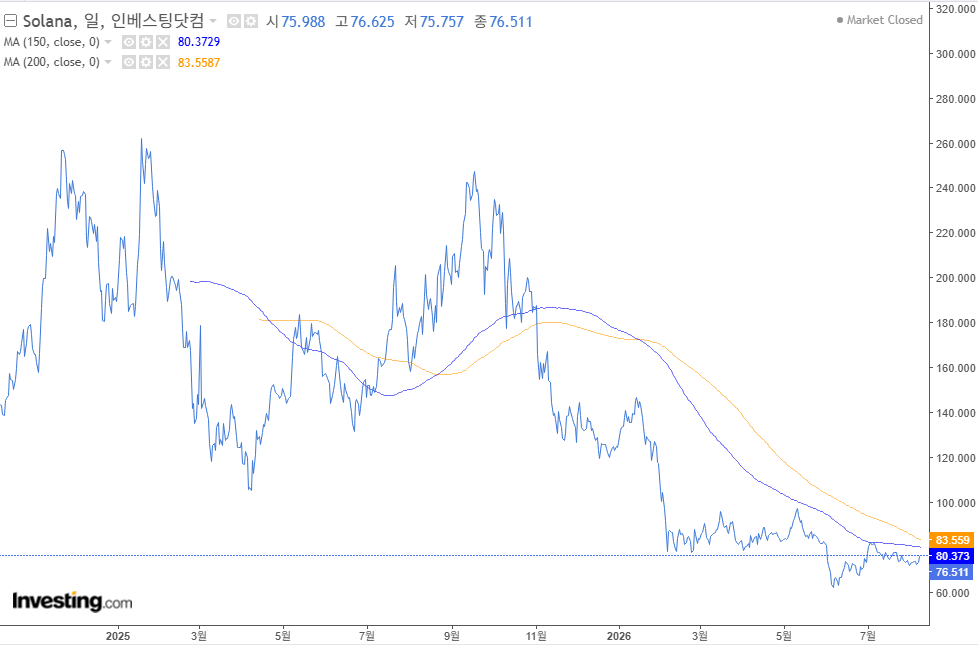
Task: Click the Market Closed status indicator
Action: (879, 20)
